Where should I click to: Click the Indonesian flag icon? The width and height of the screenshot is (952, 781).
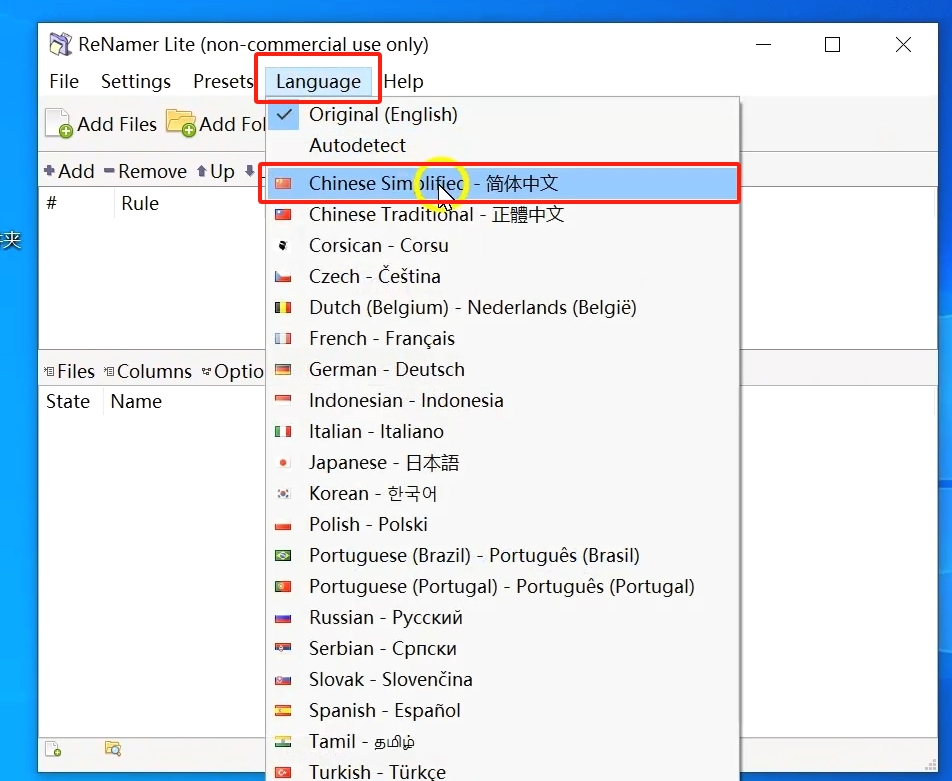pyautogui.click(x=283, y=400)
